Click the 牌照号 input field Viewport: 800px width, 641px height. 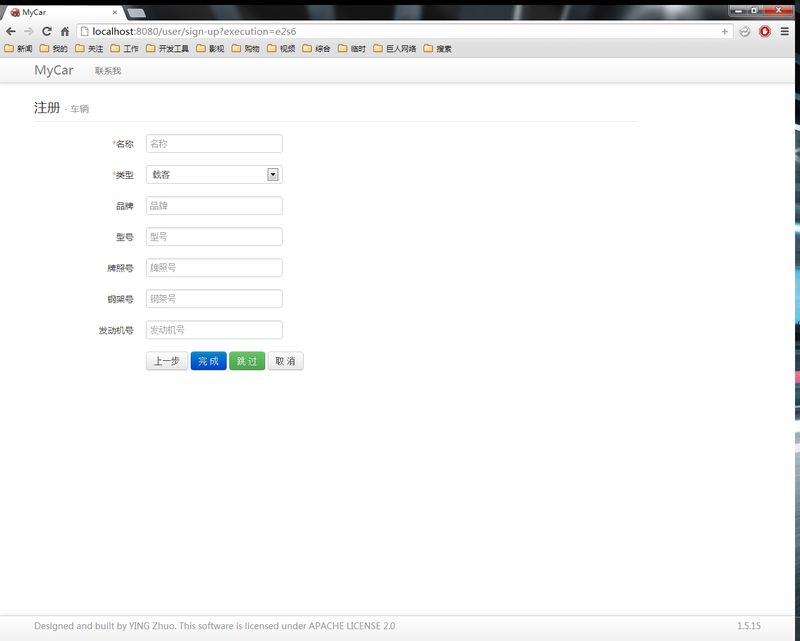[x=214, y=268]
